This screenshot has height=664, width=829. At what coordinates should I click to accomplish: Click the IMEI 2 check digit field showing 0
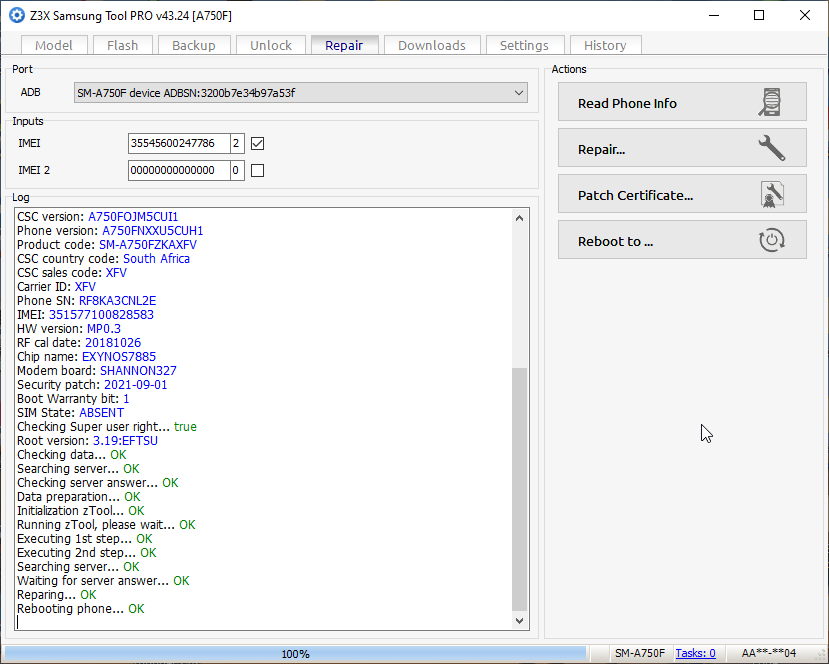(x=237, y=170)
